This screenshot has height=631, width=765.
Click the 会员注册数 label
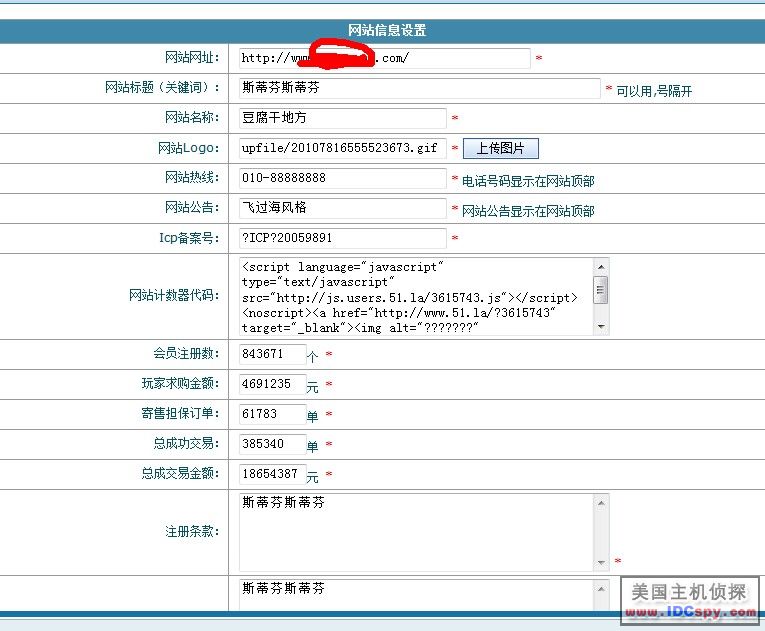click(186, 353)
